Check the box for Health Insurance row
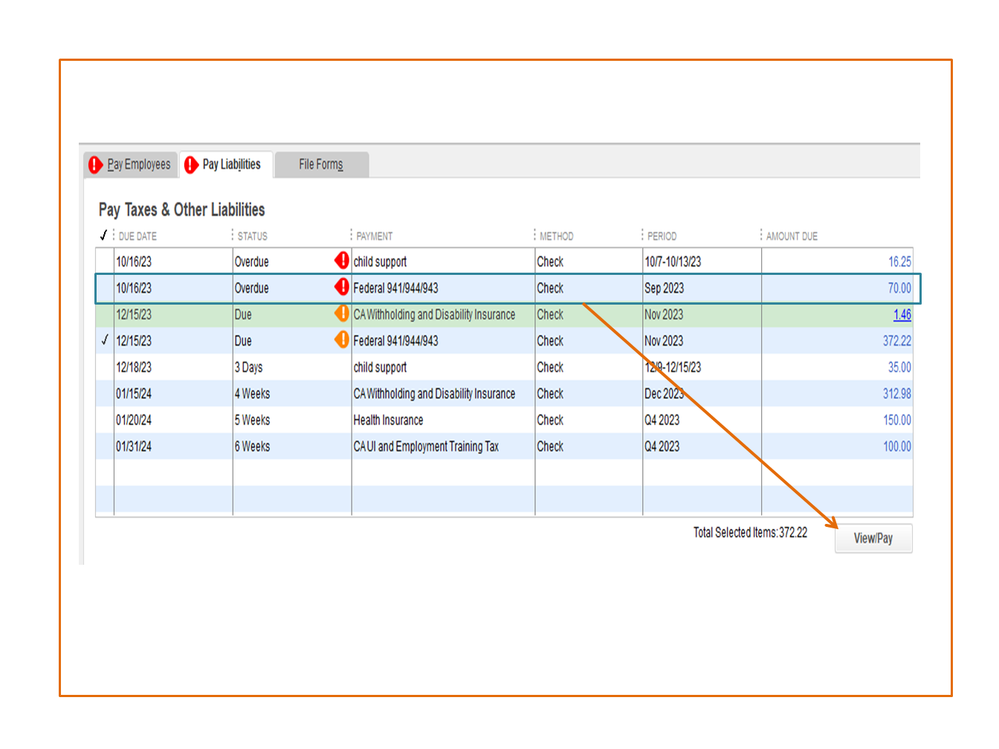Viewport: 999px width, 749px height. pos(104,420)
